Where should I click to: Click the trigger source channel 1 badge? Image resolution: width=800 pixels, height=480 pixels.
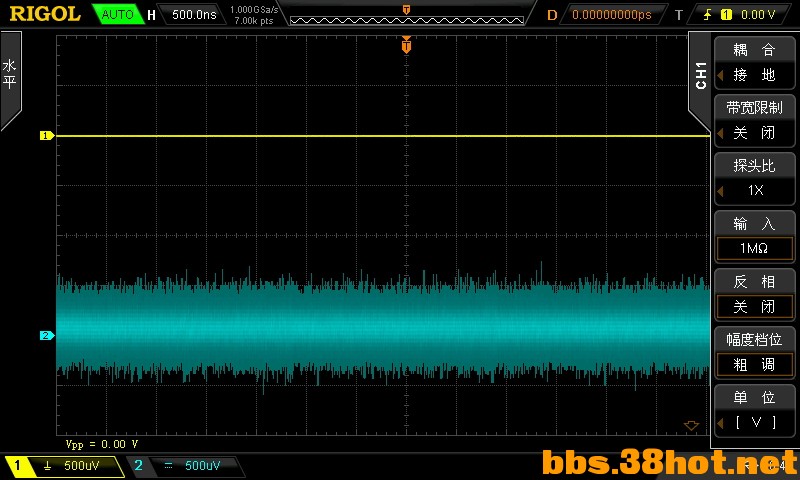click(x=726, y=15)
